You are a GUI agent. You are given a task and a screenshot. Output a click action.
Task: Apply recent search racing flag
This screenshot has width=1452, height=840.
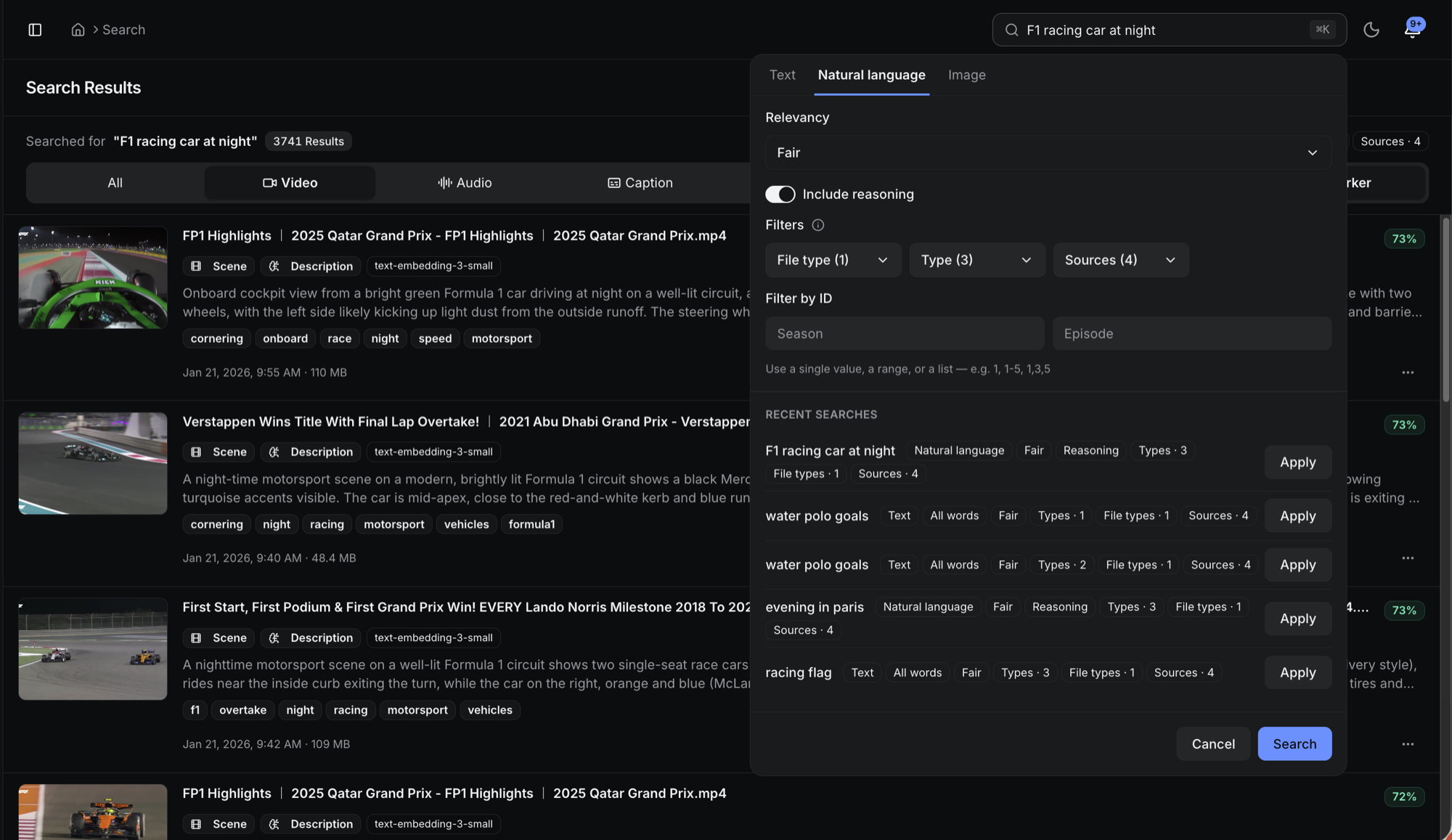(1297, 672)
